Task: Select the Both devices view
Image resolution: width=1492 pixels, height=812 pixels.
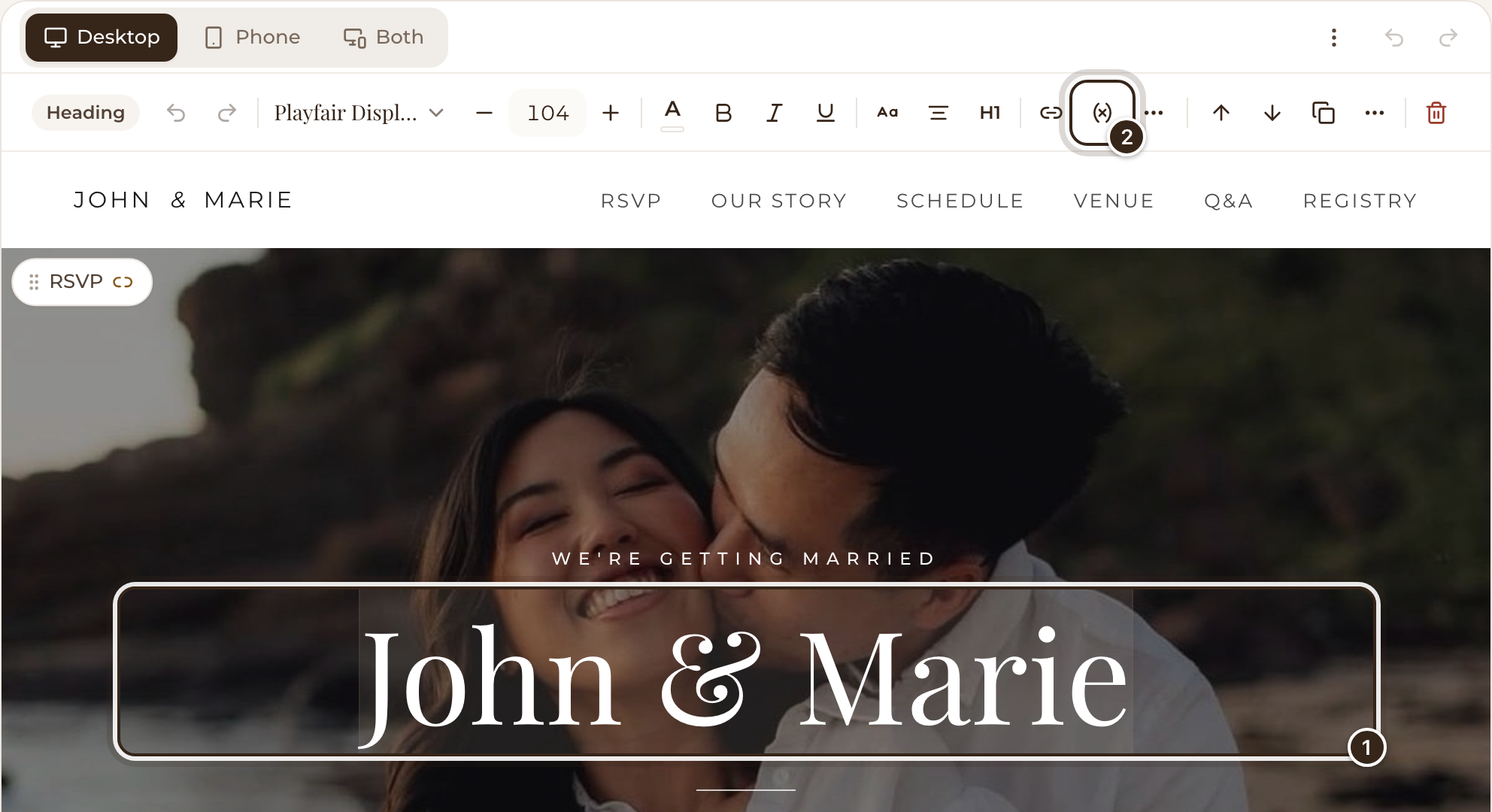Action: [384, 37]
